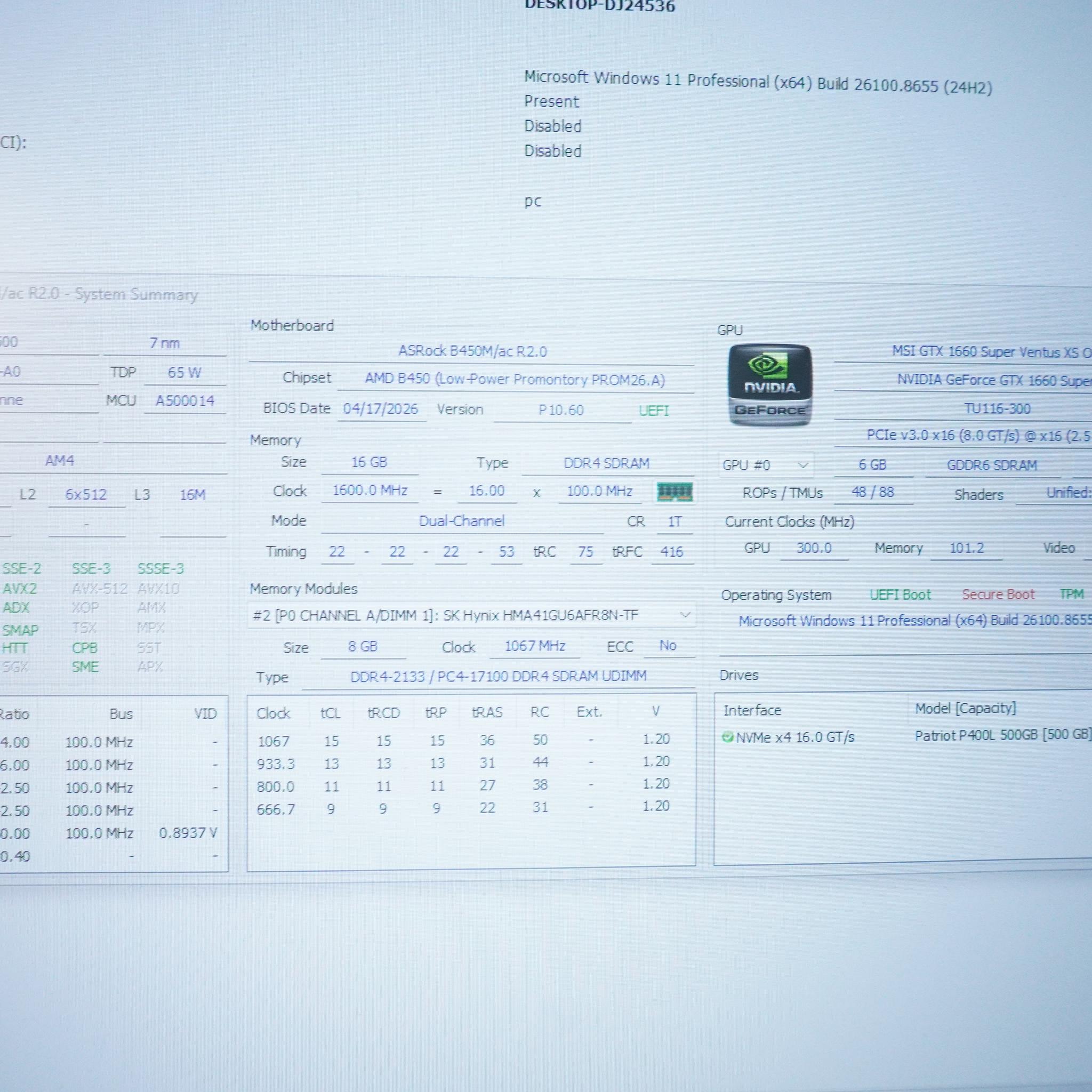
Task: Click the BIOS Date 04/17/2026 field
Action: 381,408
